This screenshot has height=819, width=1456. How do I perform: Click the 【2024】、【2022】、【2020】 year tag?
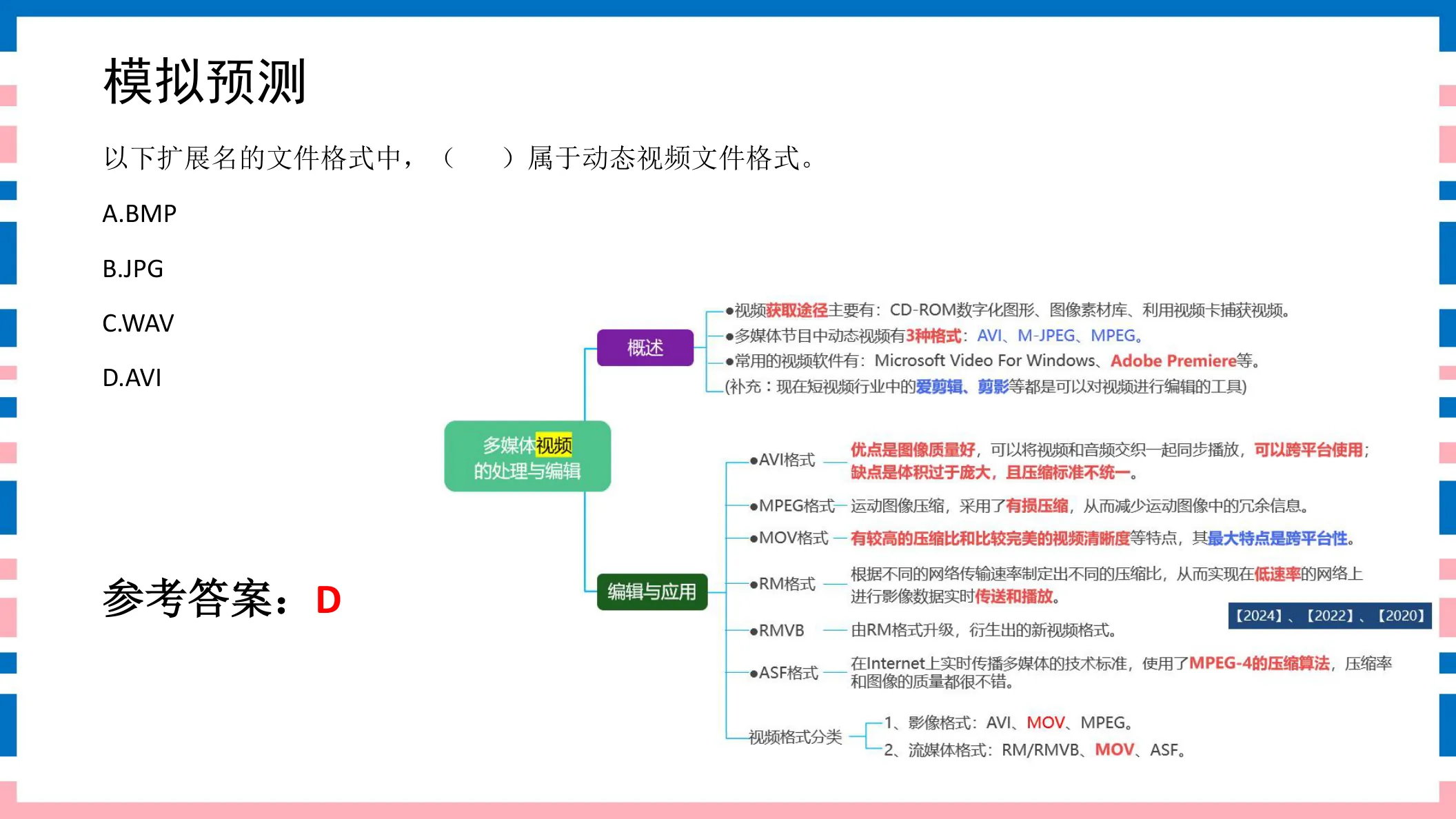pyautogui.click(x=1330, y=616)
